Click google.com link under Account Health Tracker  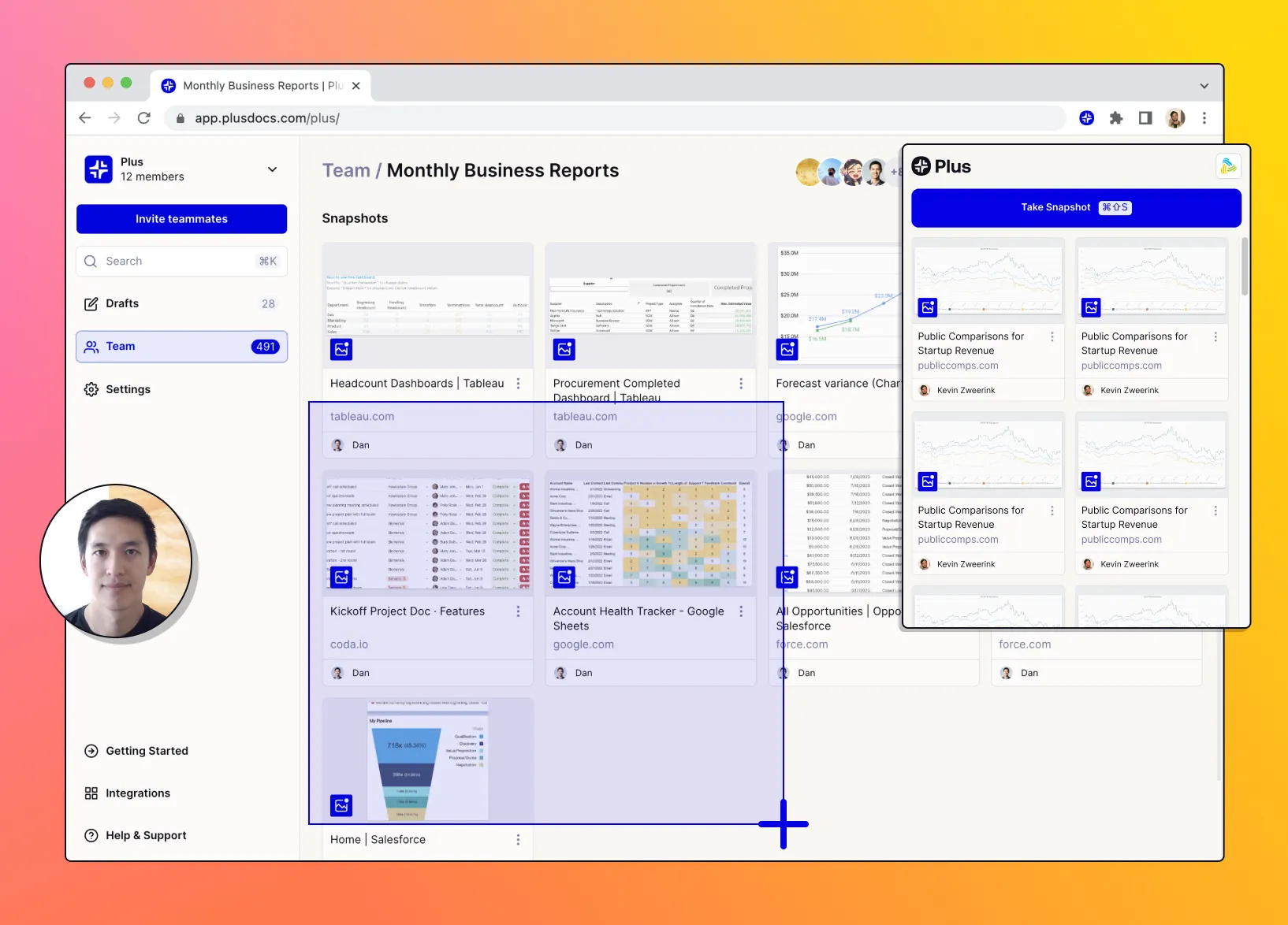[583, 645]
